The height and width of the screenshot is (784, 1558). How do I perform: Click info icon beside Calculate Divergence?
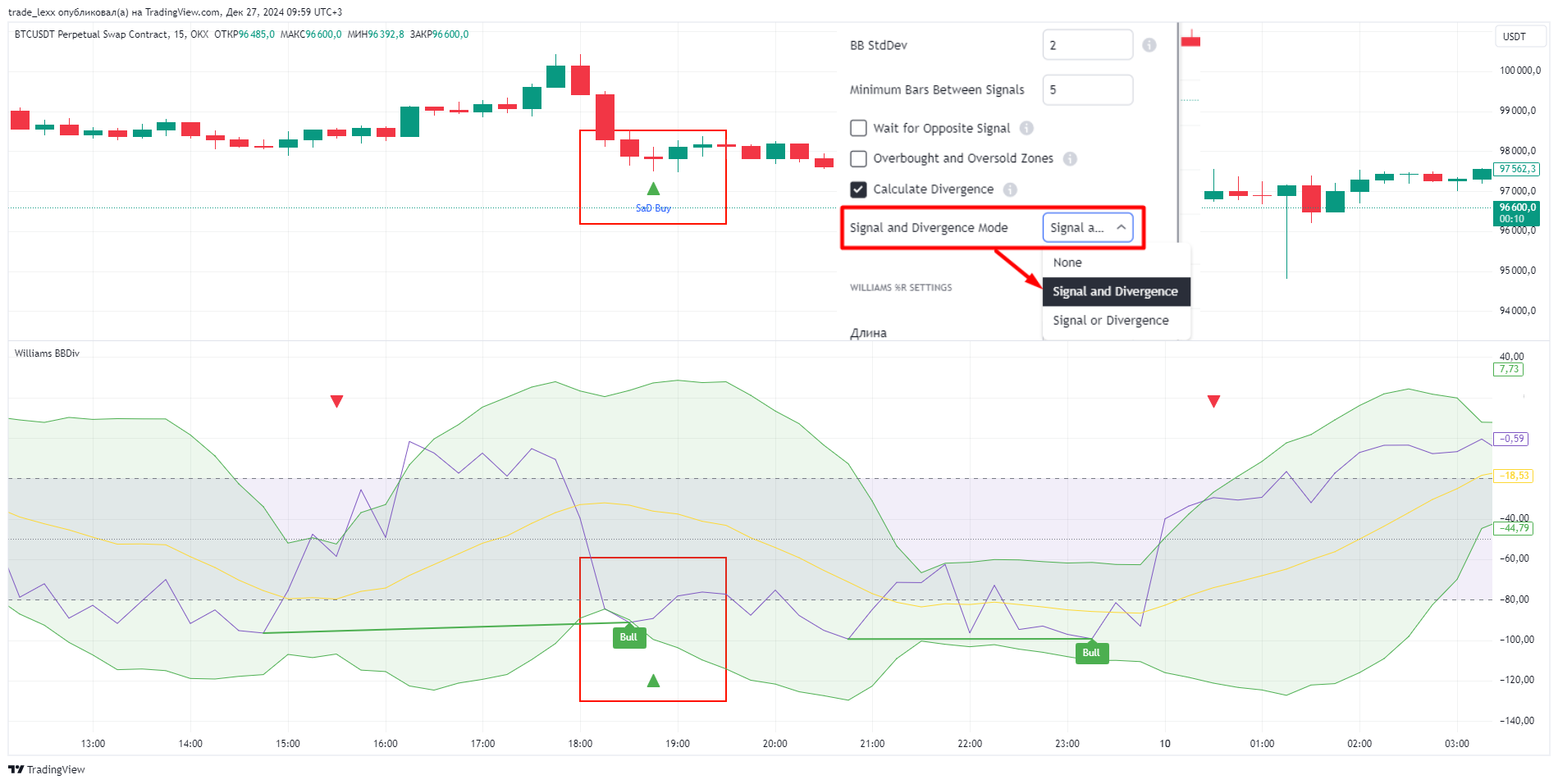click(x=1010, y=189)
